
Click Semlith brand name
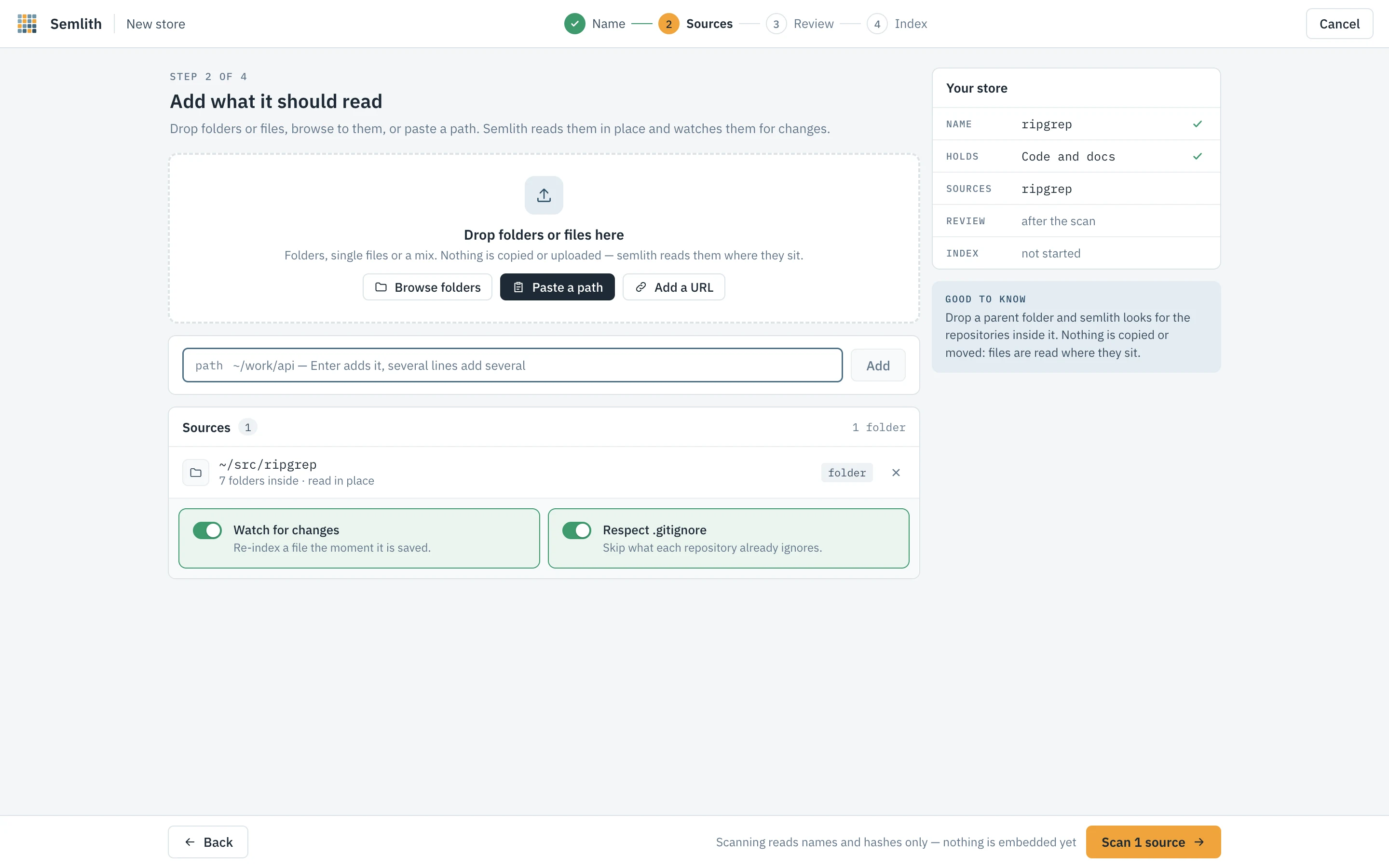tap(76, 24)
